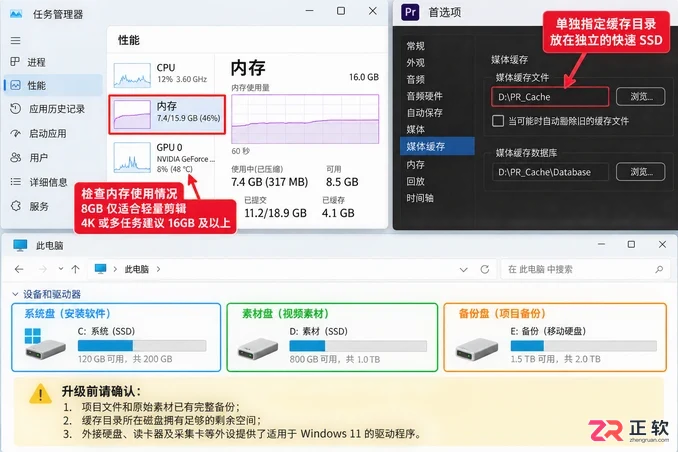Open the D: 素材 (SSD) drive

click(332, 337)
